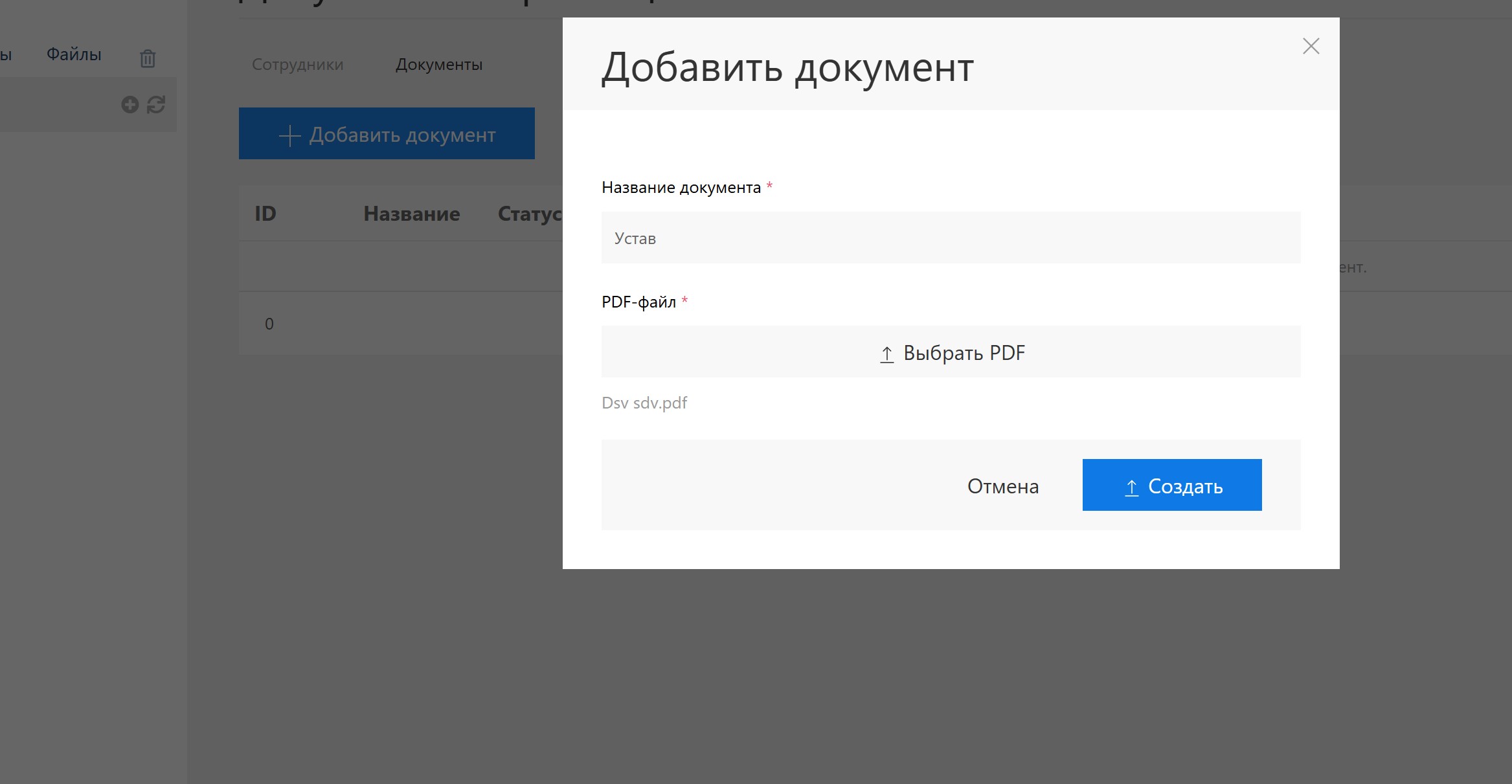Image resolution: width=1512 pixels, height=784 pixels.
Task: Click the plus icon on the blue Добавить документ button
Action: 289,135
